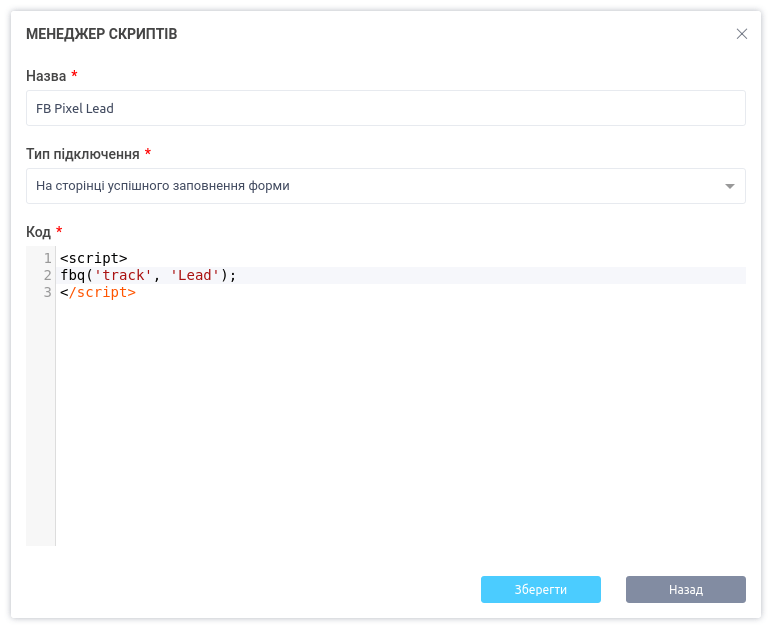Place cursor on opening <script> tag

[x=93, y=259]
